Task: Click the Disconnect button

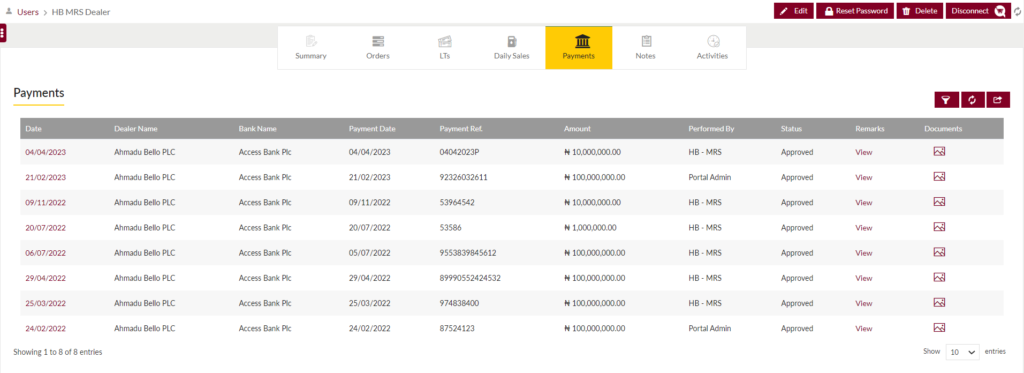Action: [x=978, y=11]
